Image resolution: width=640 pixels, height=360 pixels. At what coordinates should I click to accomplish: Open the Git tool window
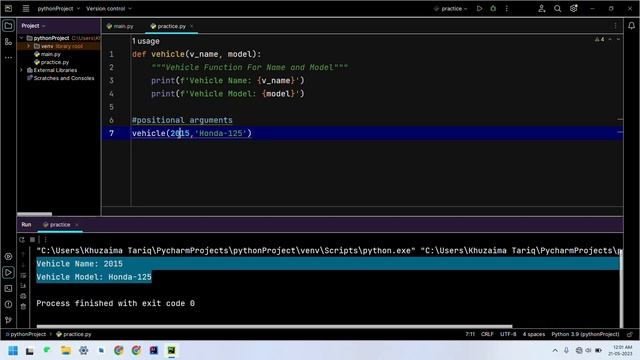[8, 320]
